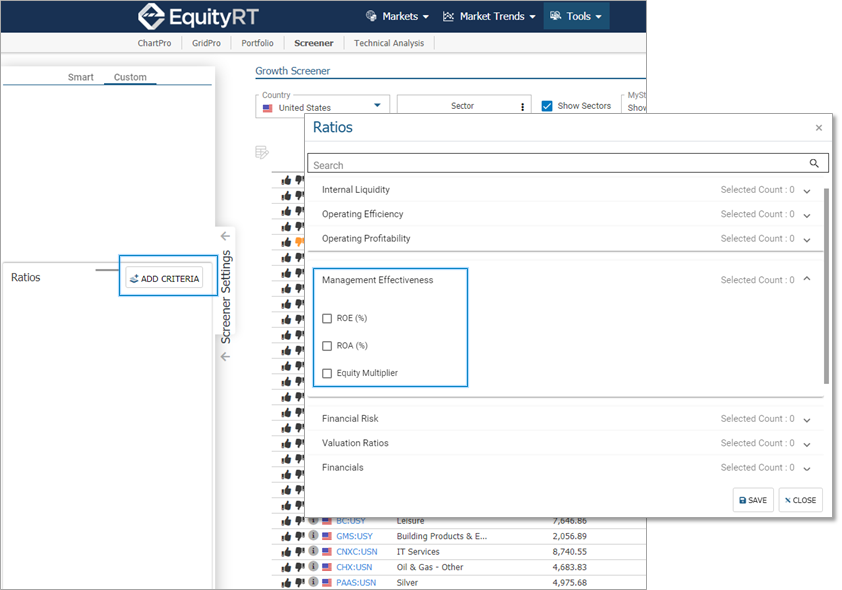Click thumbs down on CHX:USN row
This screenshot has width=842, height=590.
[x=300, y=567]
